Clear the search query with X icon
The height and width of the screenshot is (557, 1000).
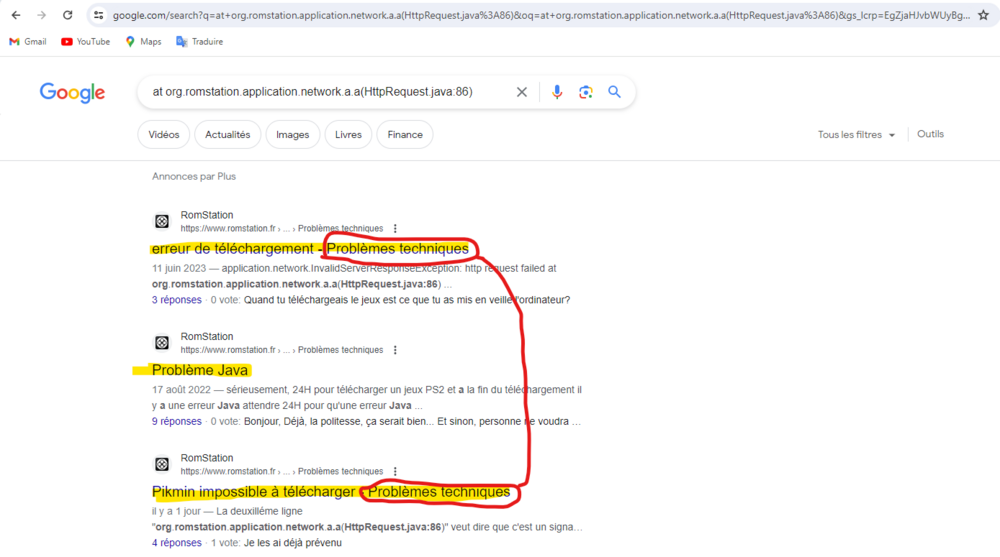pos(521,92)
